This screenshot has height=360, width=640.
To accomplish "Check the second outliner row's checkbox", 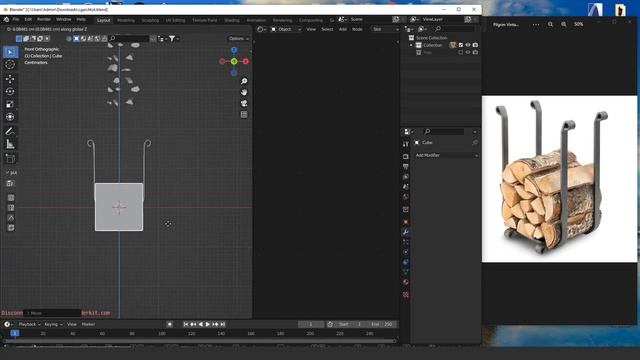I will [x=461, y=52].
